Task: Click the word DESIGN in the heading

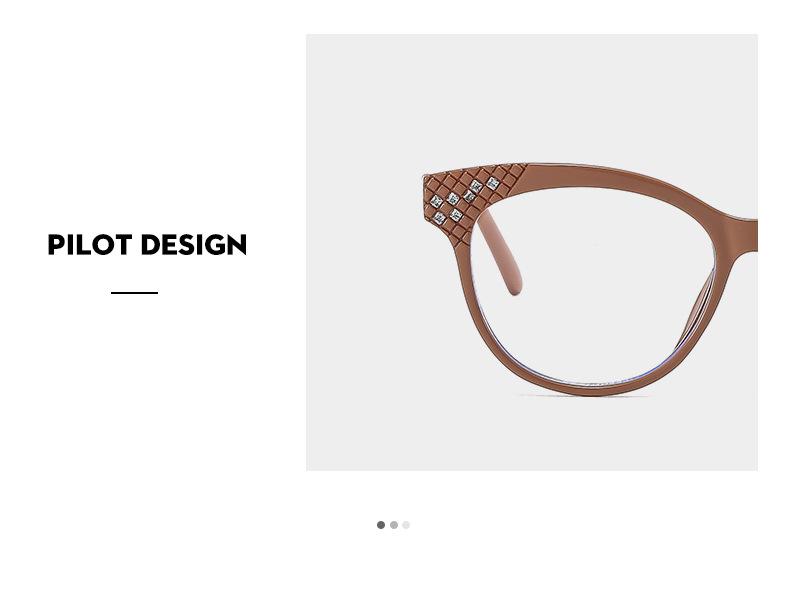Action: [x=194, y=244]
